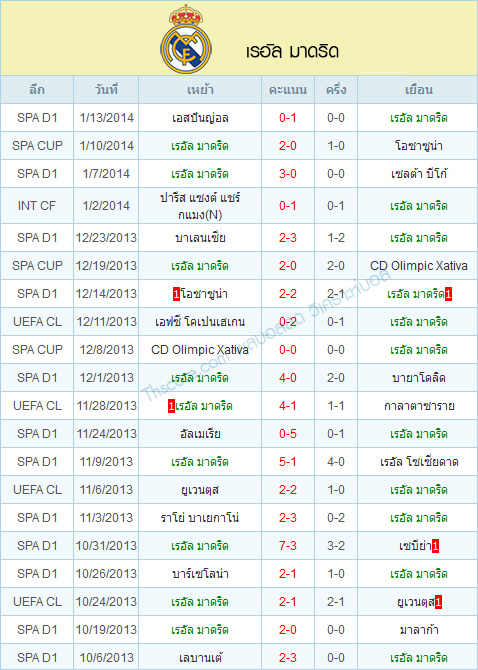Click the 0-2 score
The height and width of the screenshot is (670, 478).
[288, 322]
